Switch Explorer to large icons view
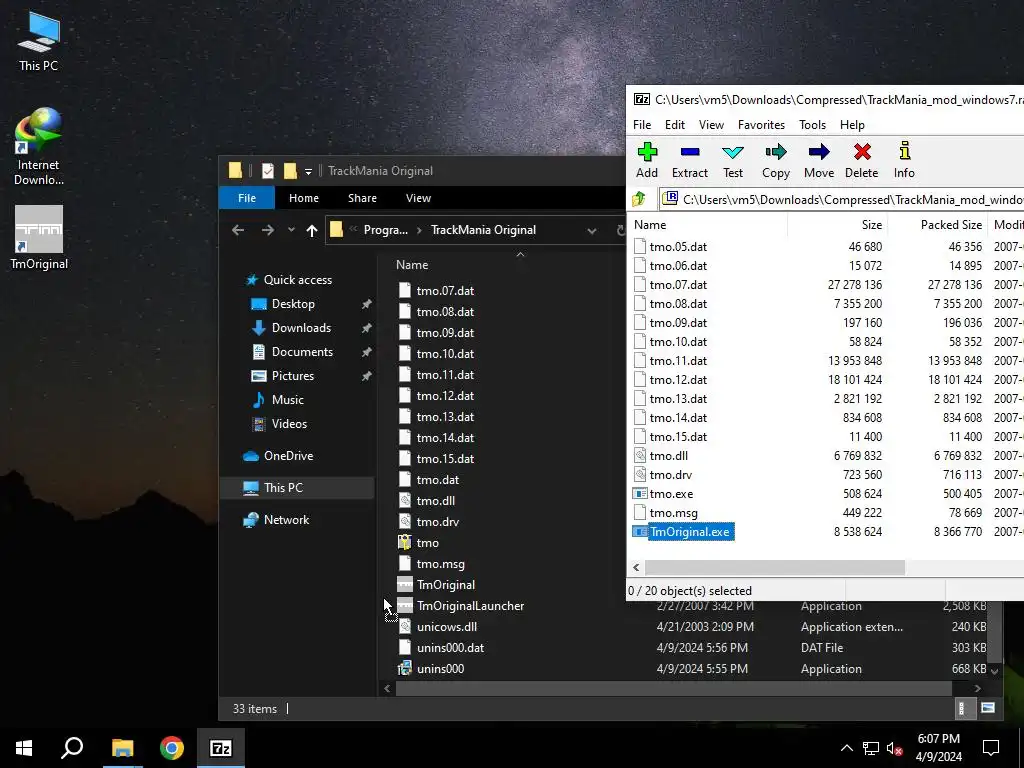 coord(988,709)
